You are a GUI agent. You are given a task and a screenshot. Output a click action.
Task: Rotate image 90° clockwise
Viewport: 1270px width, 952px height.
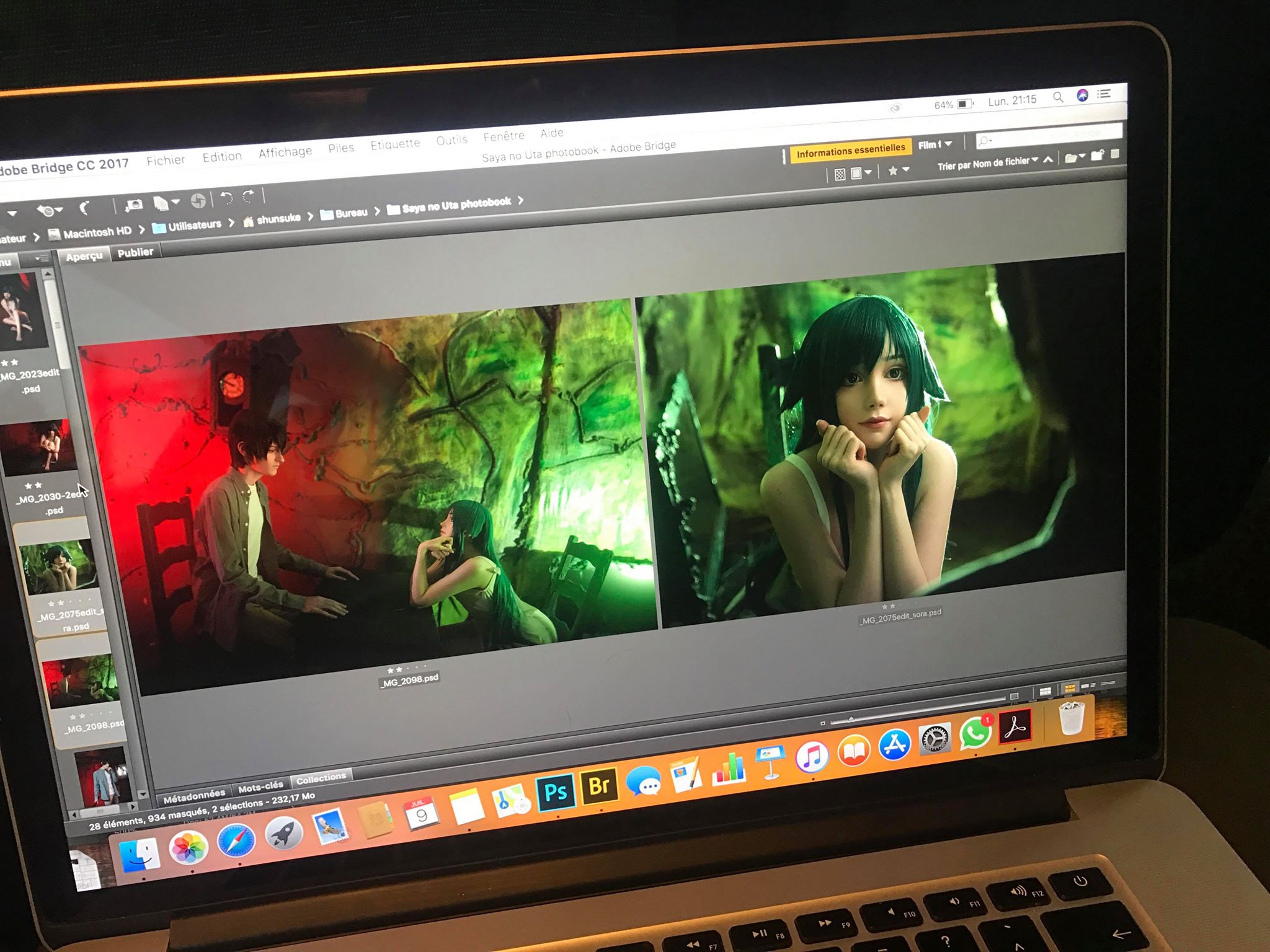(249, 196)
